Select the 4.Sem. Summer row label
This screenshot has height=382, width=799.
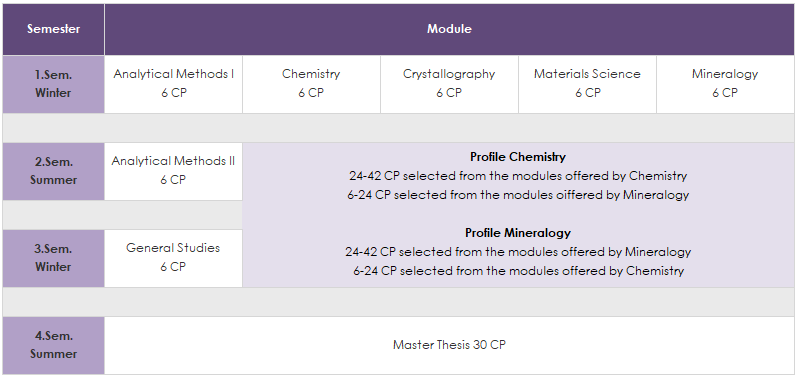(54, 345)
